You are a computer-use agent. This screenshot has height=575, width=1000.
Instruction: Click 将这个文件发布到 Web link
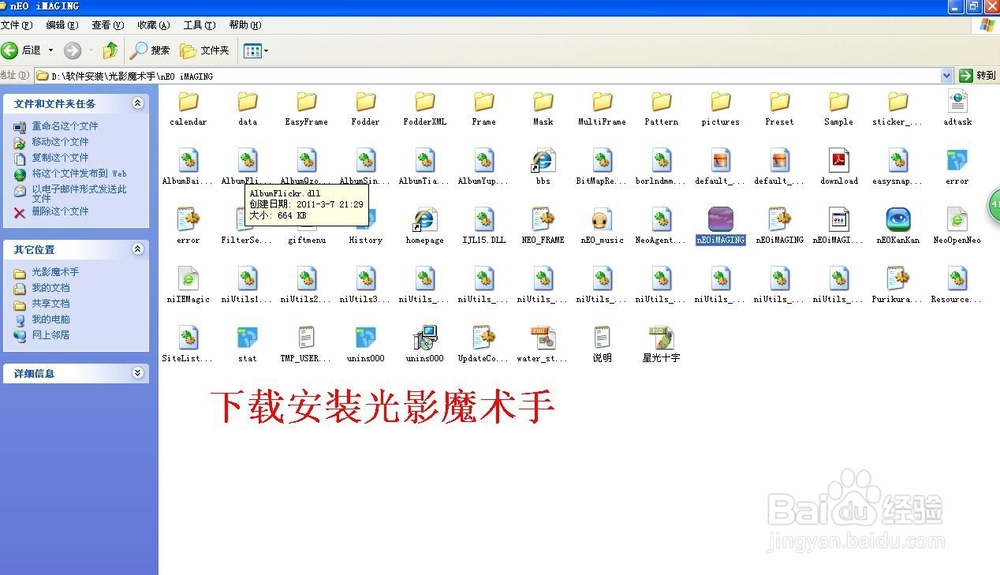79,173
